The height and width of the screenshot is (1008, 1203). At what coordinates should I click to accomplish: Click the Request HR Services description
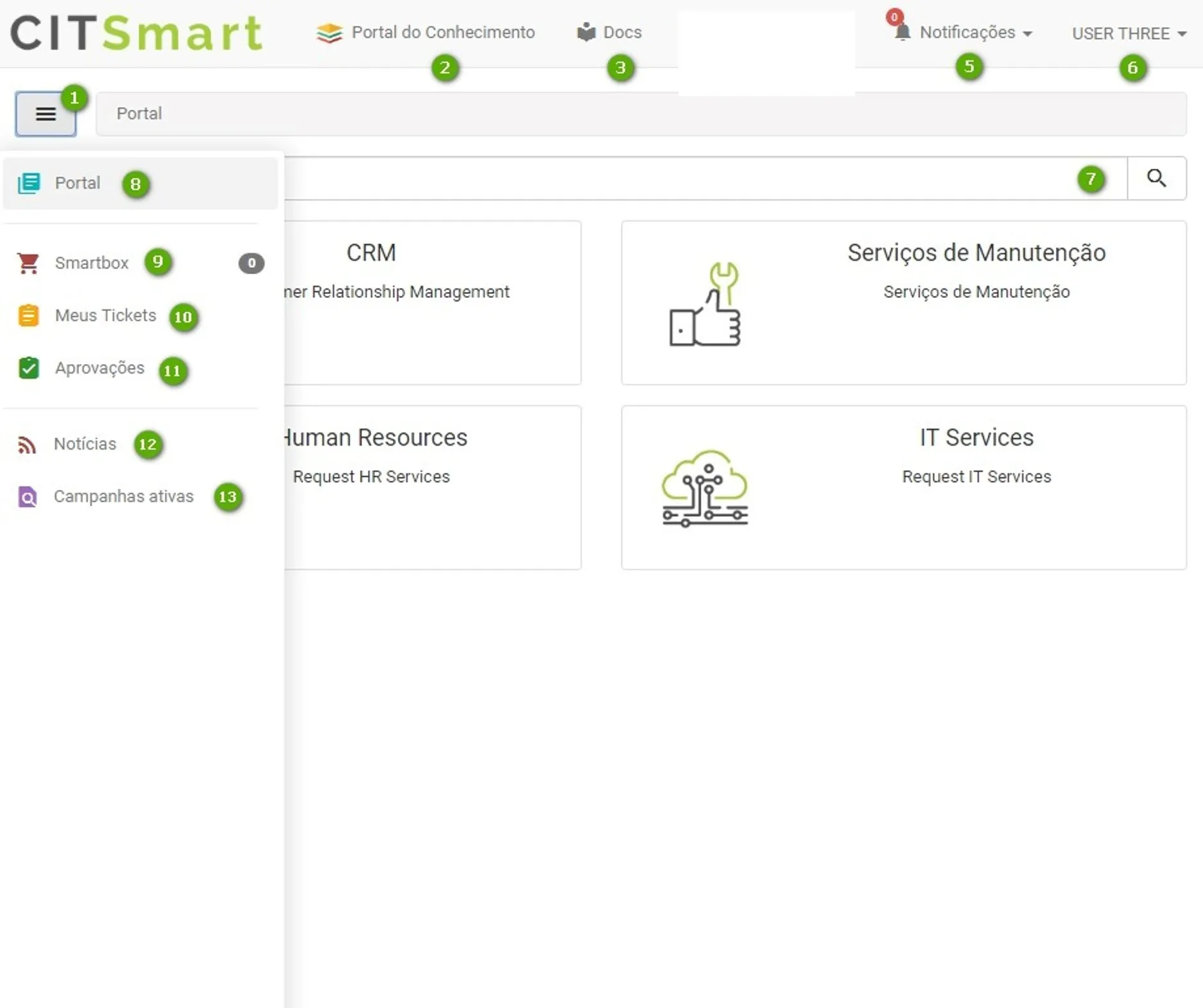click(x=371, y=476)
